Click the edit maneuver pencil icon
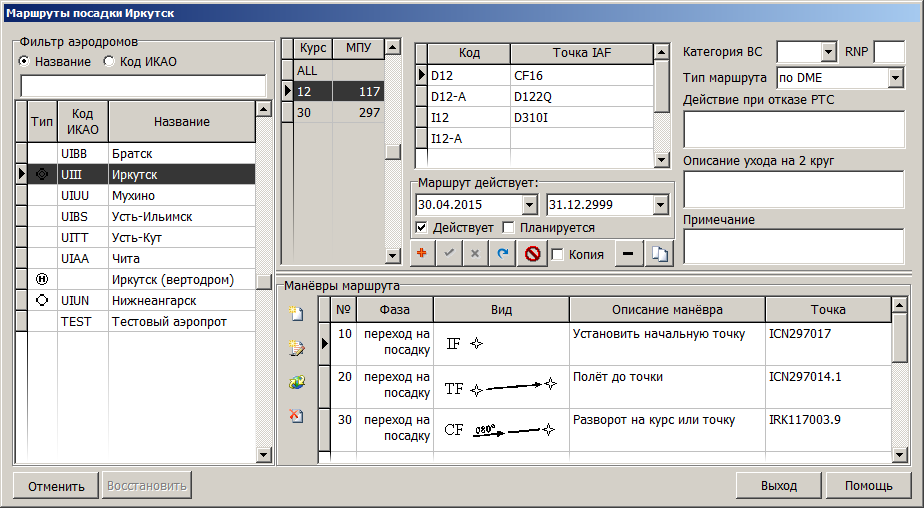The image size is (924, 508). click(x=296, y=348)
